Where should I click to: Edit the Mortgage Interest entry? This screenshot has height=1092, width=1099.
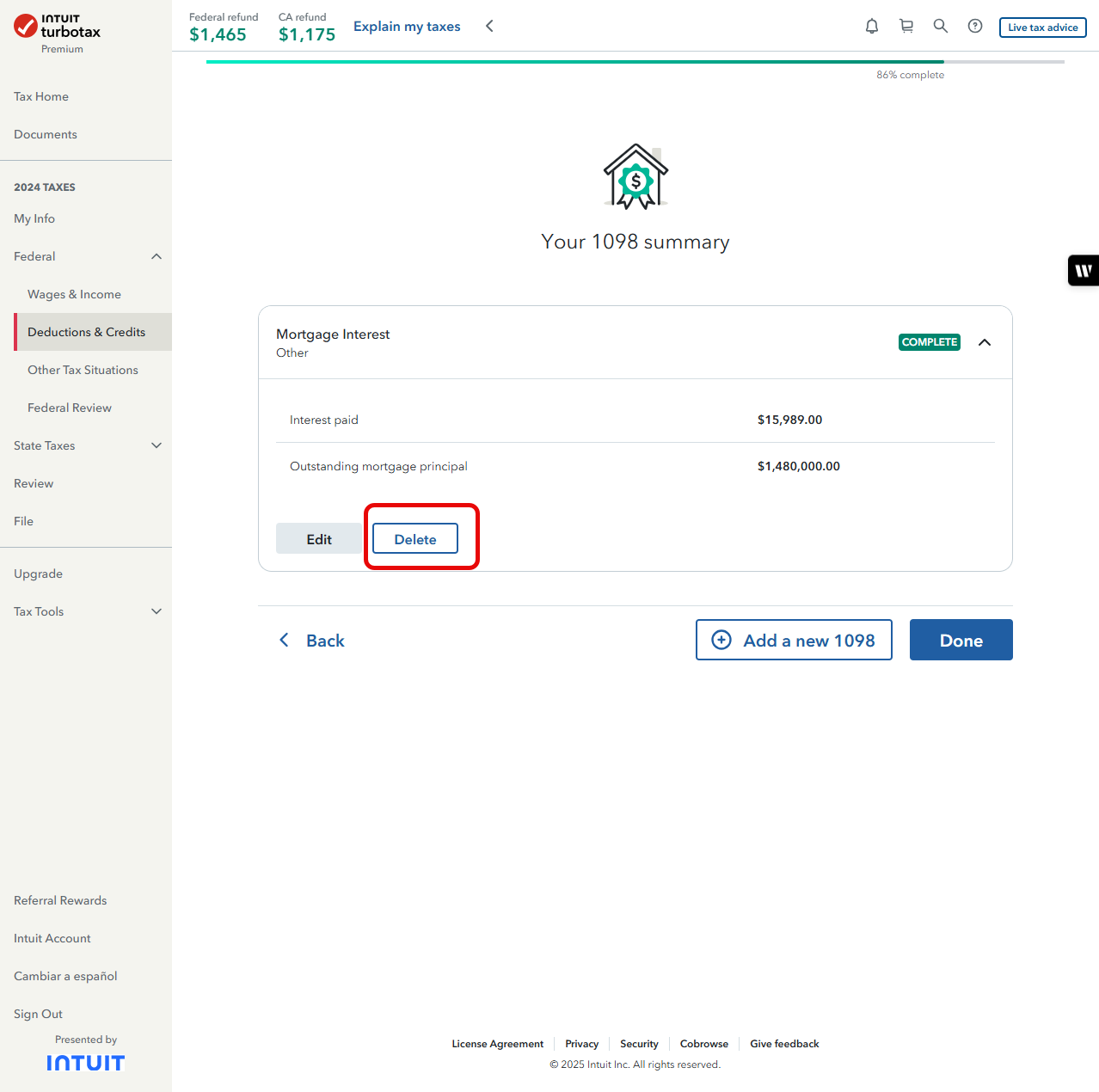(x=319, y=539)
